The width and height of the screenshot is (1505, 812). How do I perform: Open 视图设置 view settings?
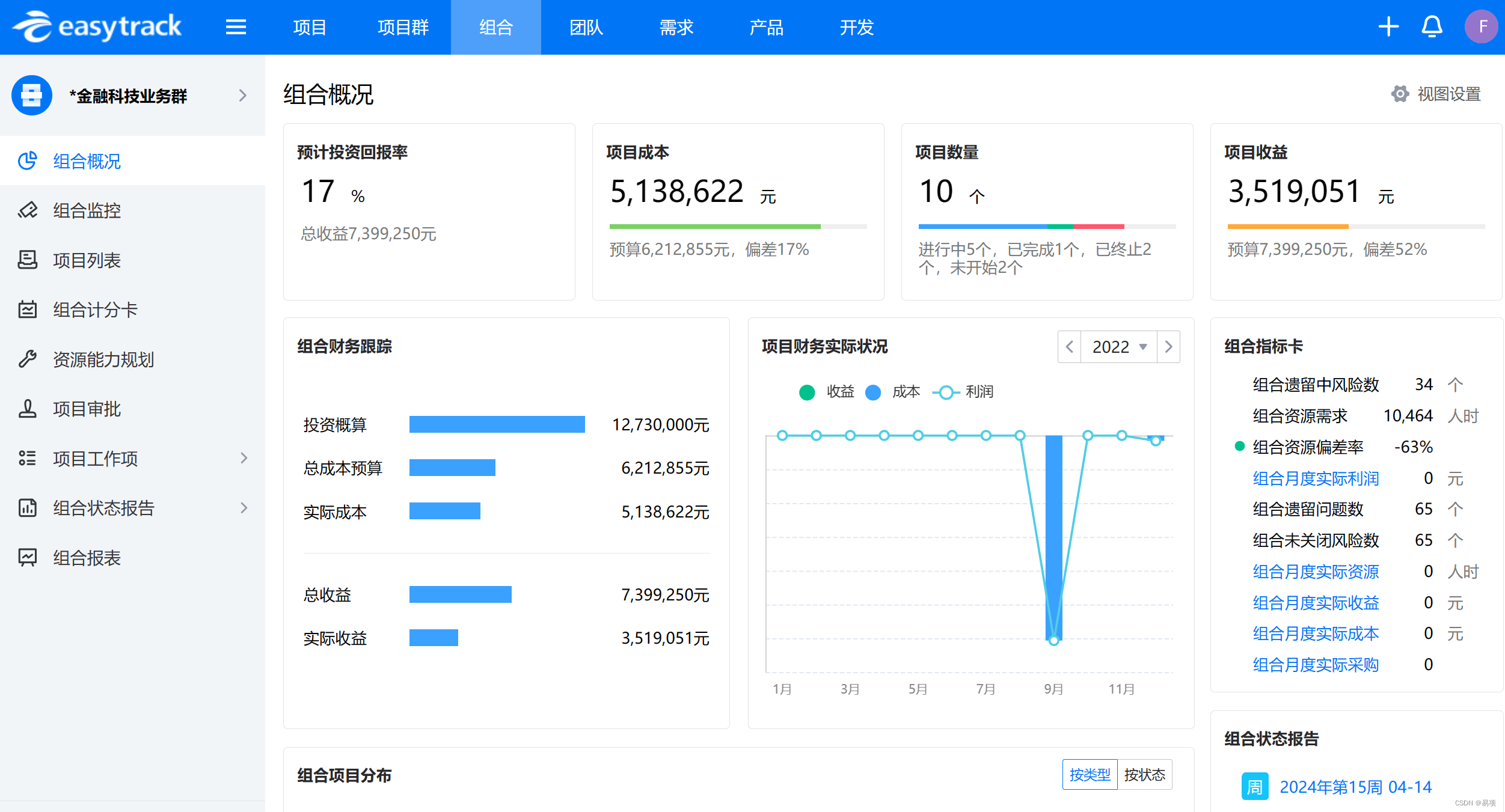coord(1436,94)
